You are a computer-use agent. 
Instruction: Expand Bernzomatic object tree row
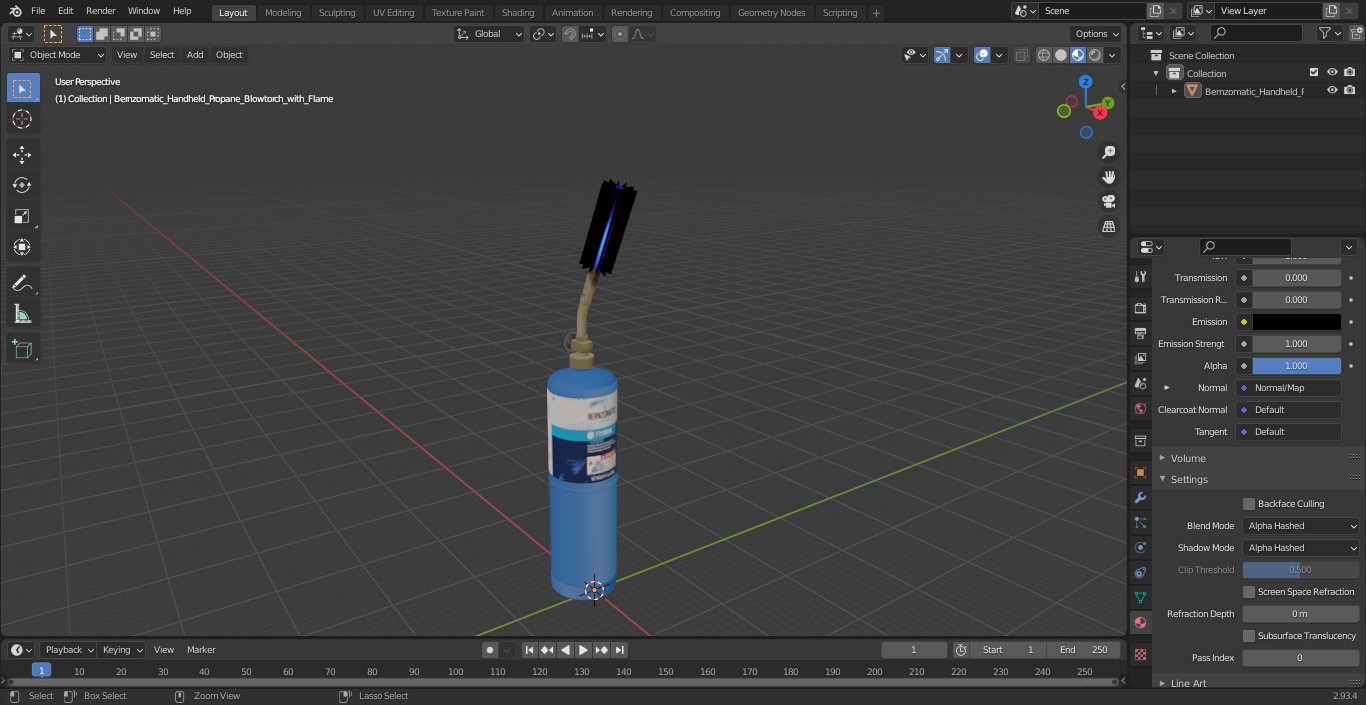[x=1174, y=91]
